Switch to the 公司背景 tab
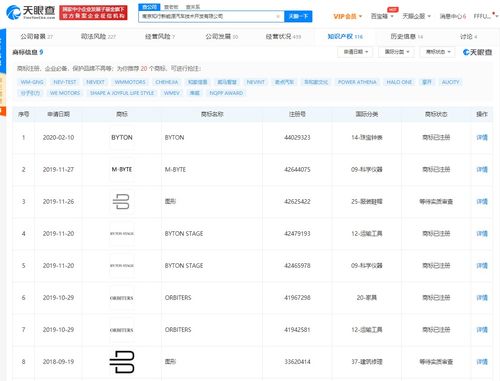The height and width of the screenshot is (381, 500). coord(36,37)
